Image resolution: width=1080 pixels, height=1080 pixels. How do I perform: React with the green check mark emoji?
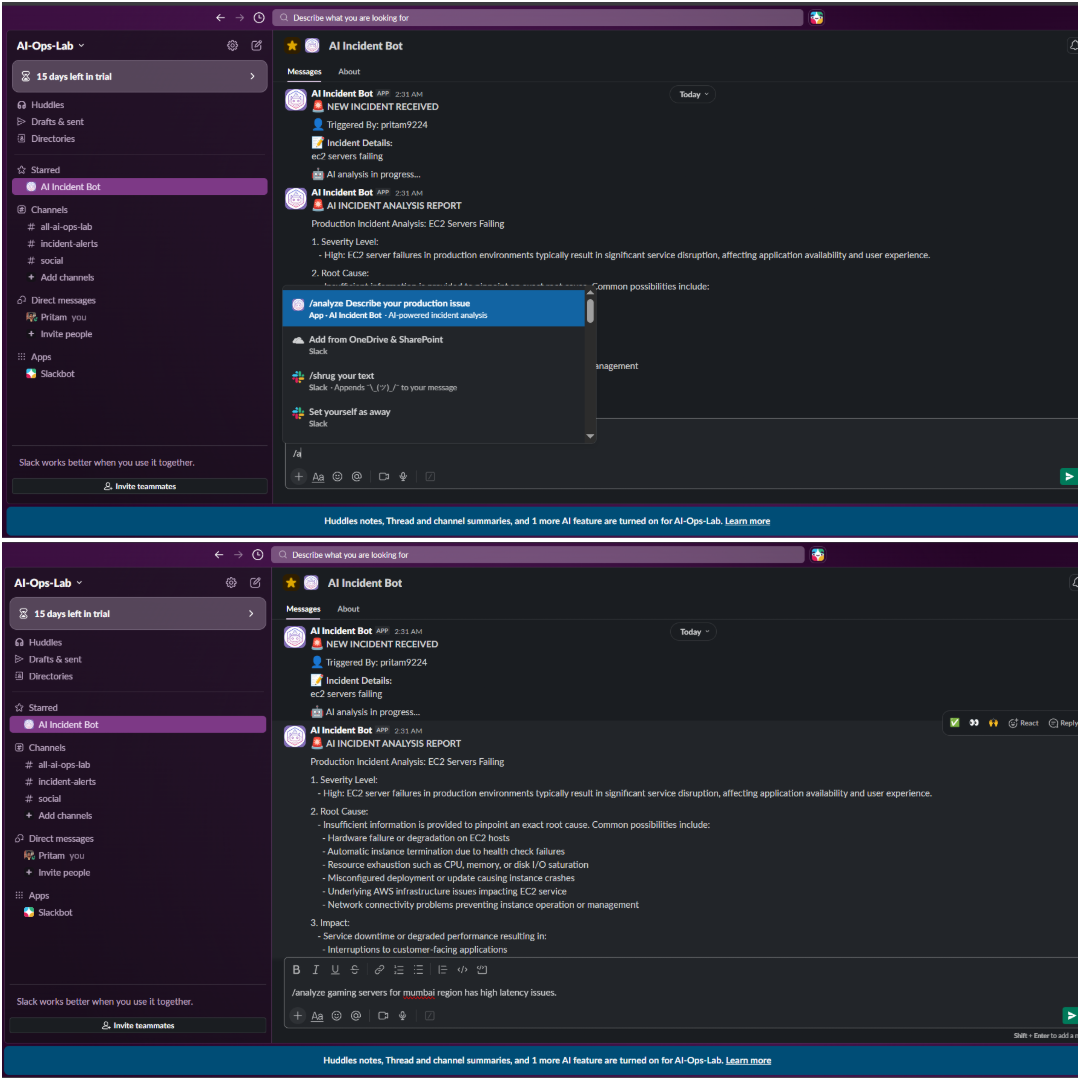pos(955,723)
